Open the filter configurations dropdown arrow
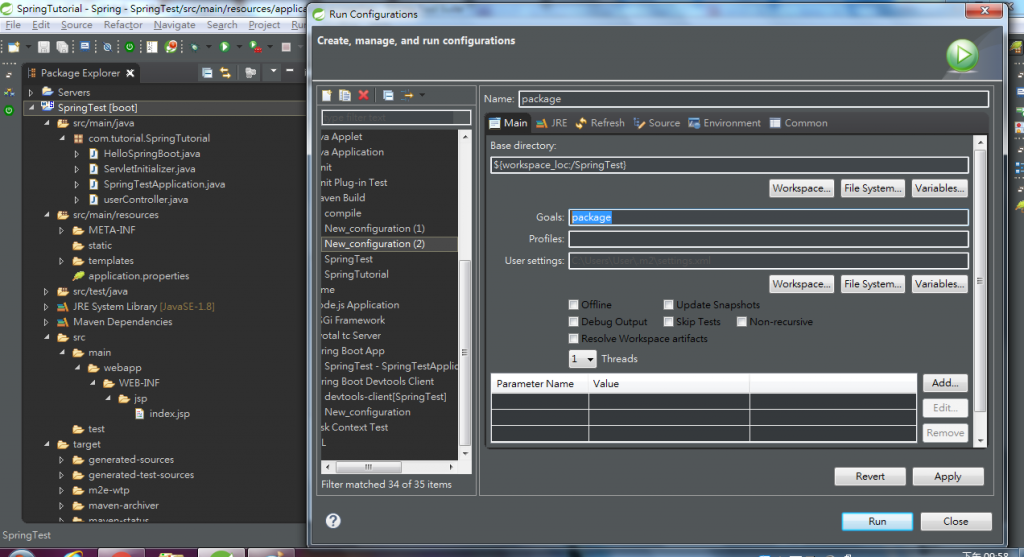 click(x=422, y=95)
